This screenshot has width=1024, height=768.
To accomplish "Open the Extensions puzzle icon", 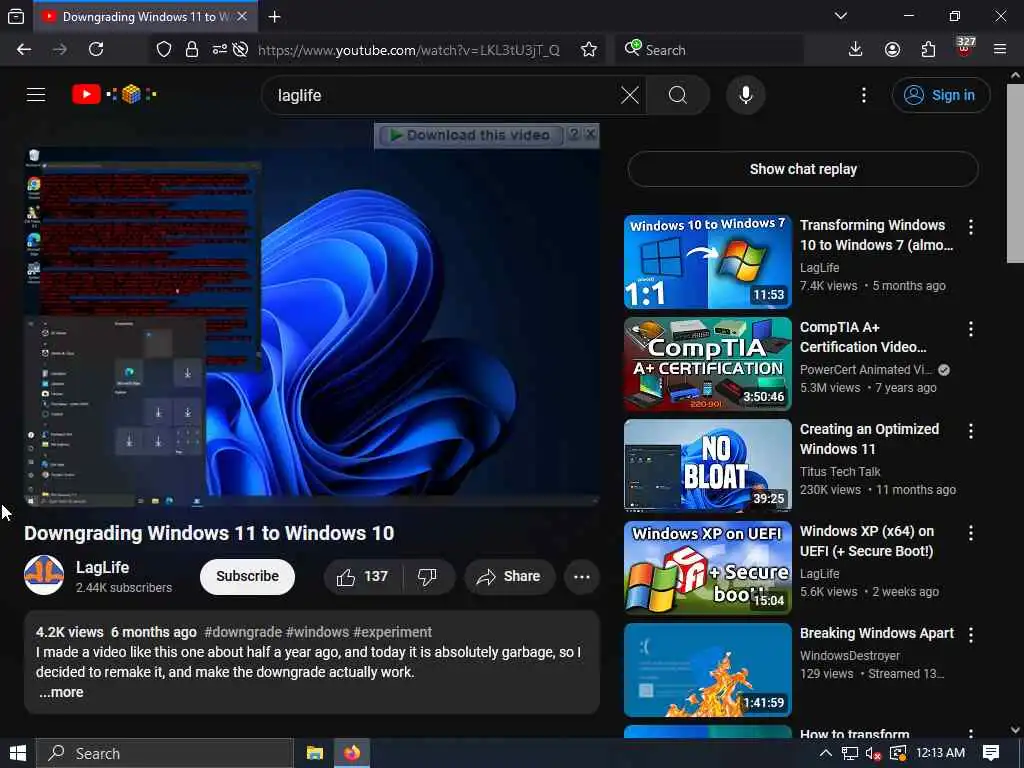I will 928,50.
